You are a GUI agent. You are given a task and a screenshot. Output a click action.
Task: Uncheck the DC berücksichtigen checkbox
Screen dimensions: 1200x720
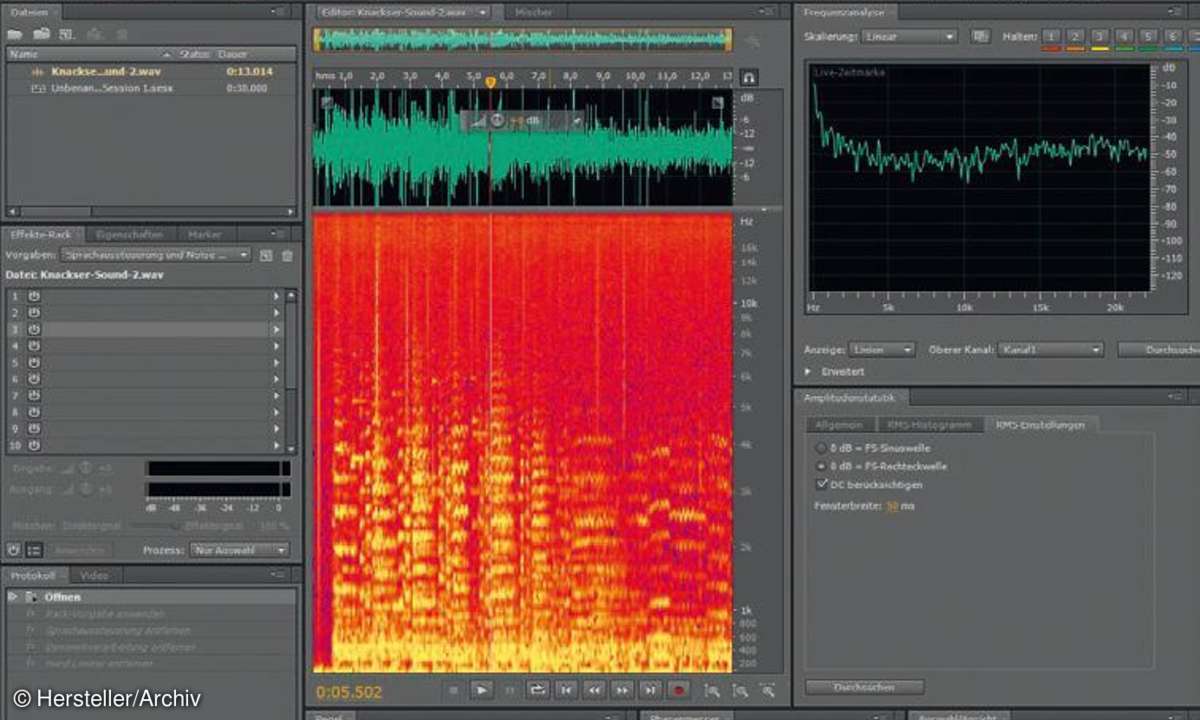822,484
